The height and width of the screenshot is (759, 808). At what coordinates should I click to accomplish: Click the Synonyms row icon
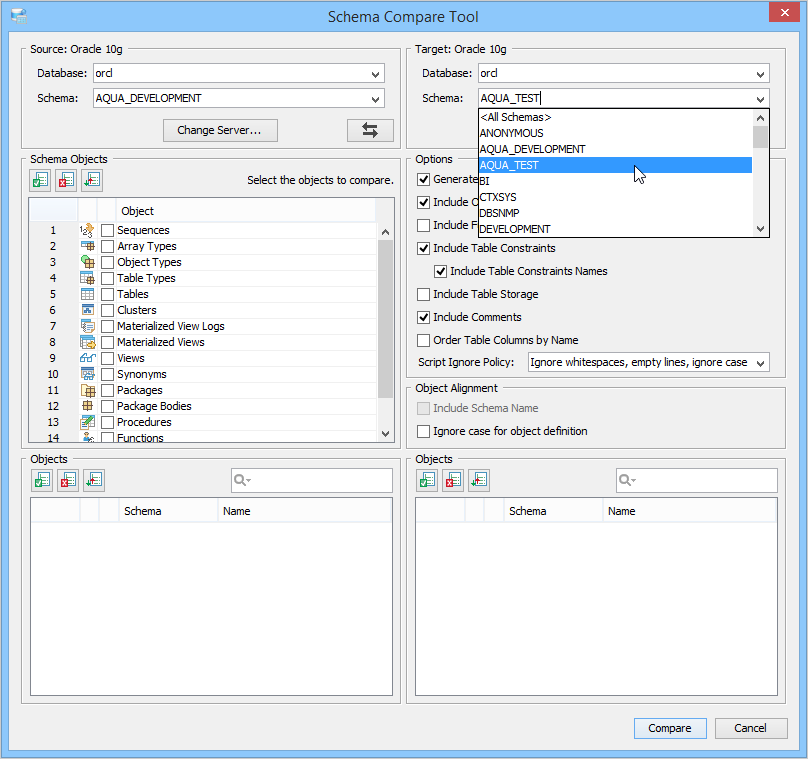[88, 374]
